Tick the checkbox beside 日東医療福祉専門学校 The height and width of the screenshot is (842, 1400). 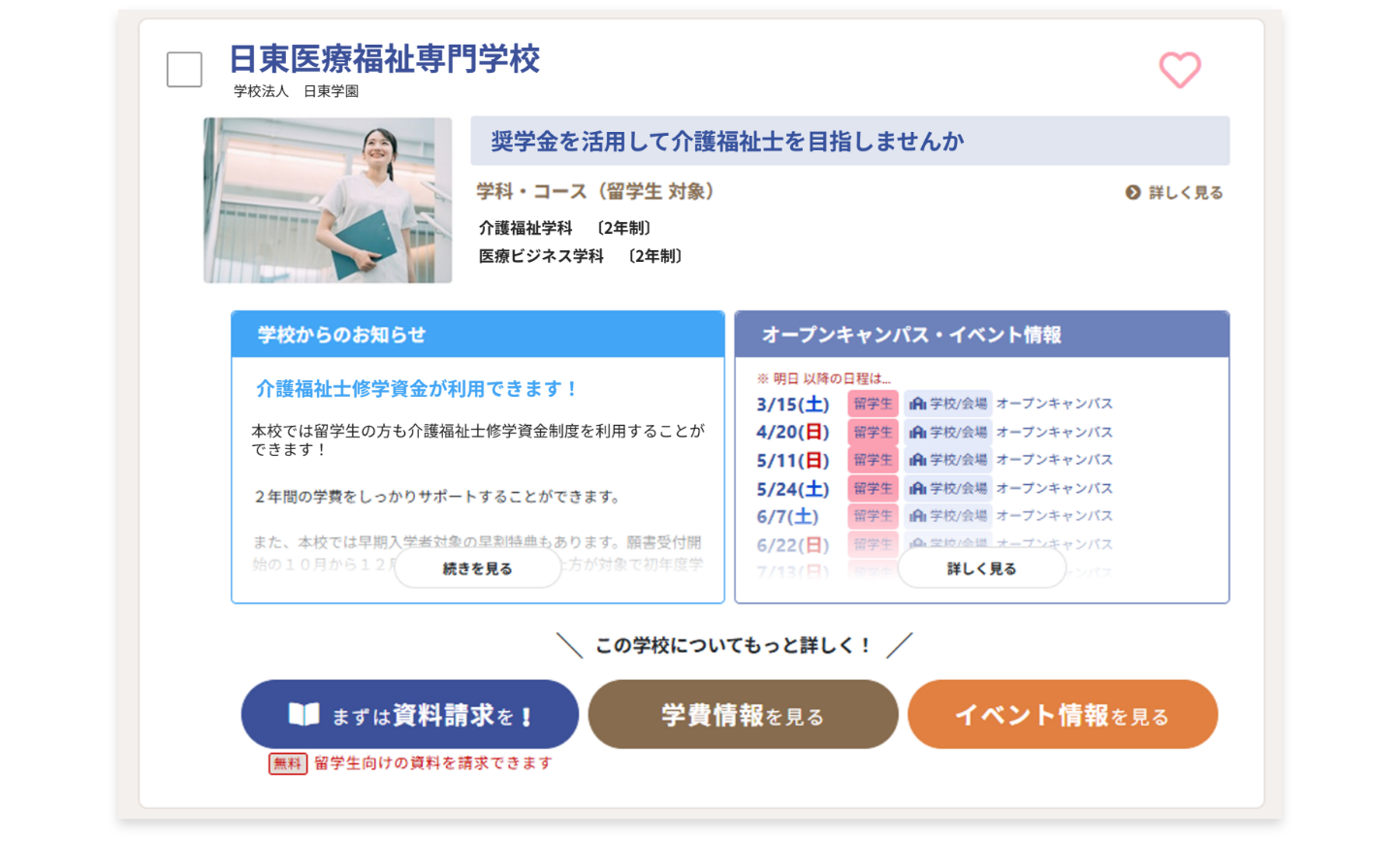[x=184, y=70]
